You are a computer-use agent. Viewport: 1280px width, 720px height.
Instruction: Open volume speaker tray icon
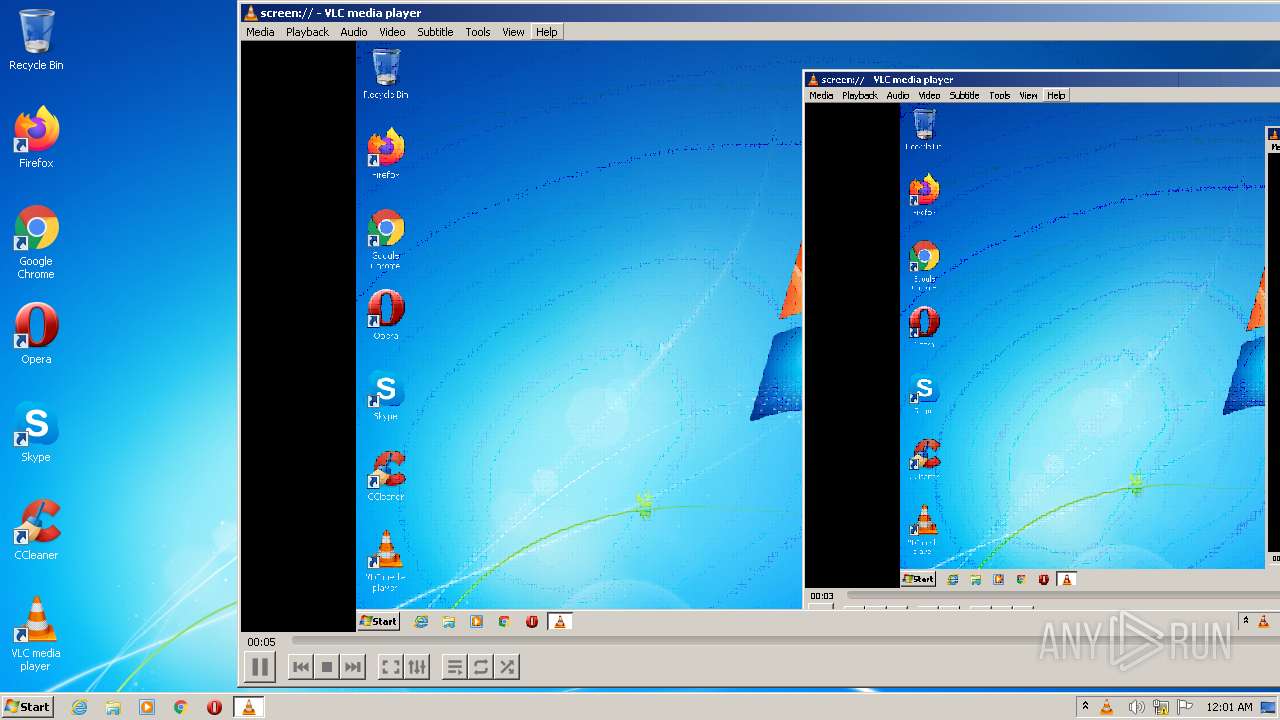point(1135,707)
